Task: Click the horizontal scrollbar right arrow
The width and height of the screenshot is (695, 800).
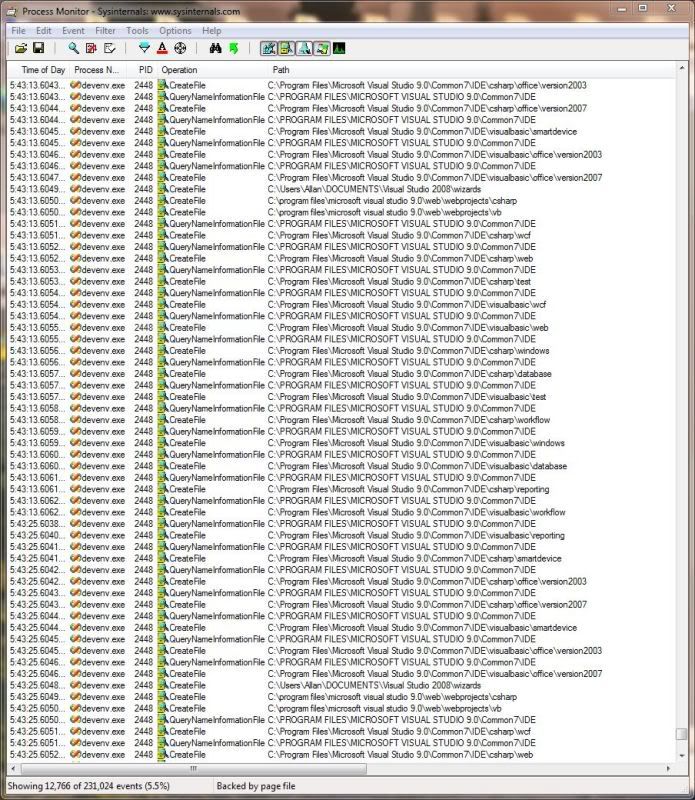Action: 668,768
